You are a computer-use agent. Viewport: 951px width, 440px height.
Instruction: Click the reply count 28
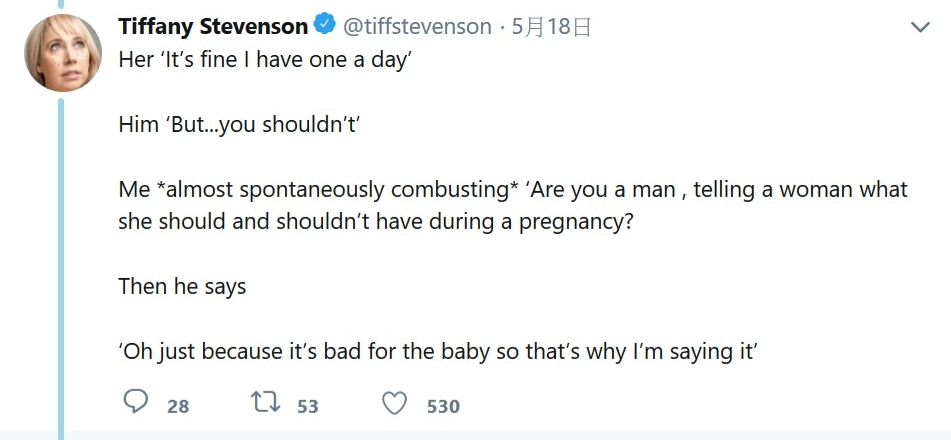178,406
